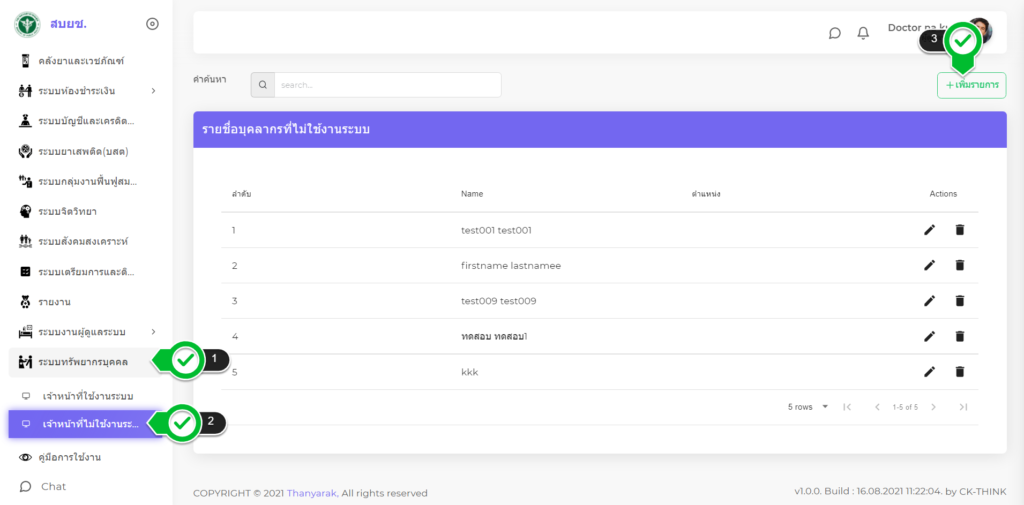Click in the search text field
This screenshot has height=505, width=1024.
(x=387, y=85)
